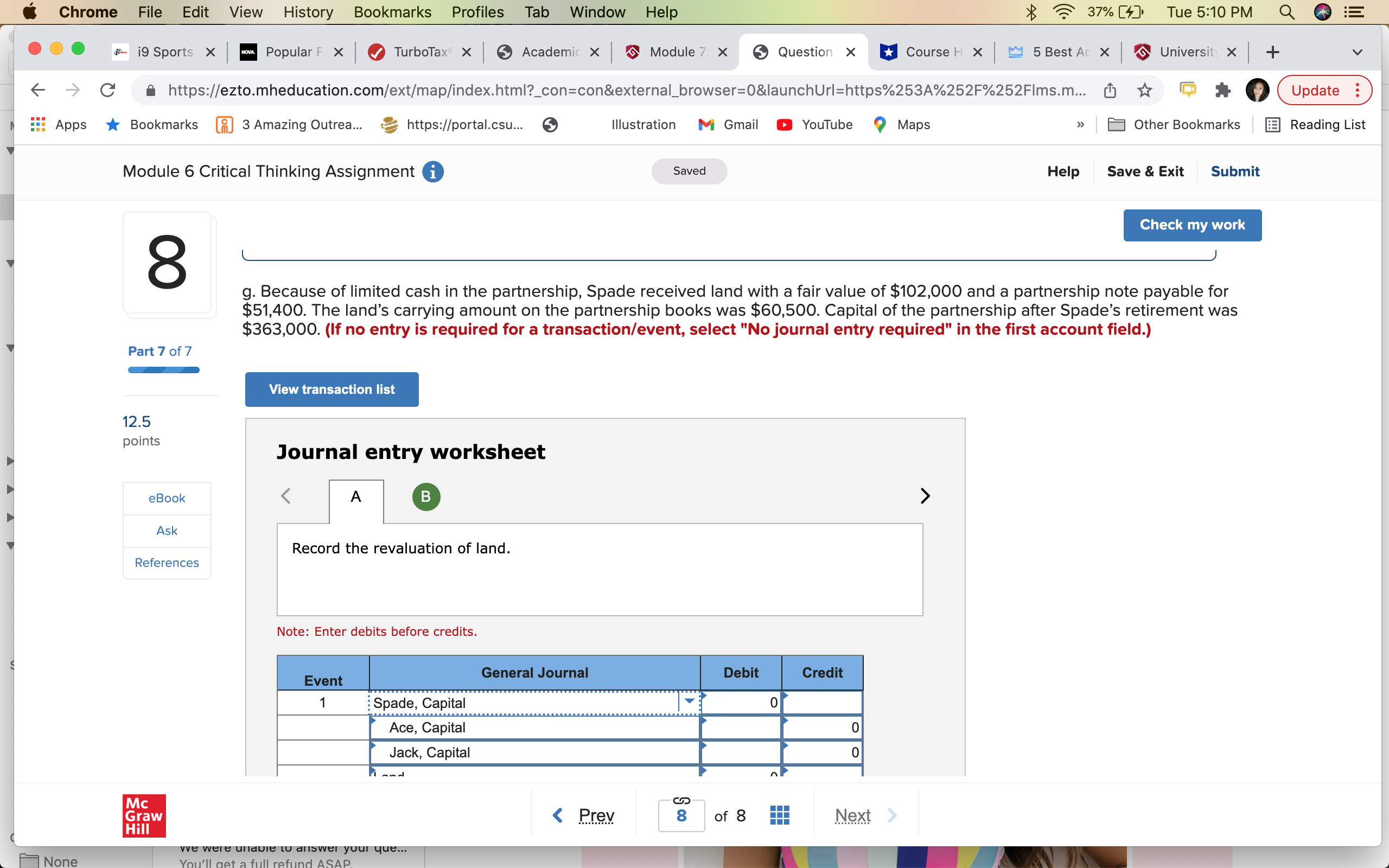Bookmark page with star icon
Image resolution: width=1389 pixels, height=868 pixels.
click(x=1144, y=90)
